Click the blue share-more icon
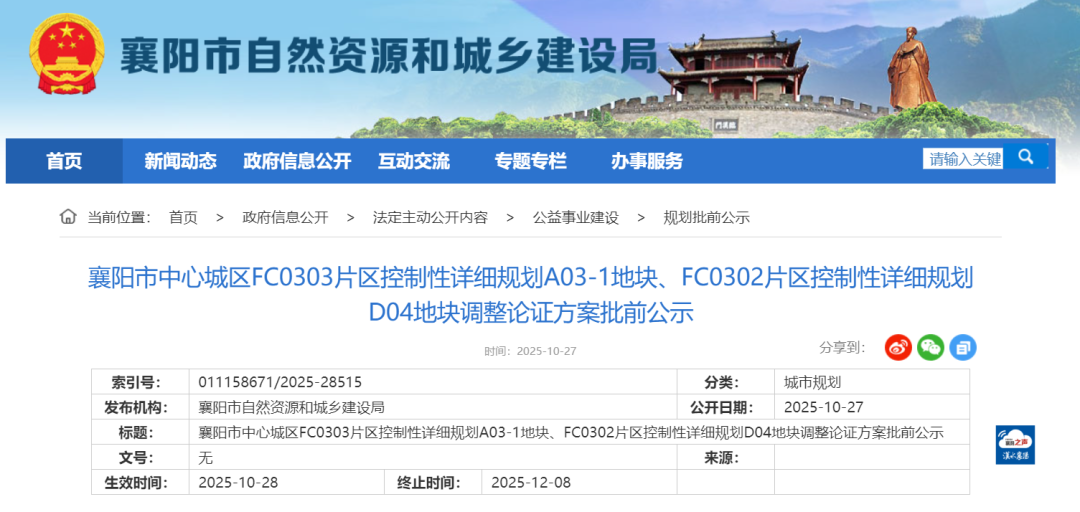This screenshot has height=512, width=1080. coord(963,348)
